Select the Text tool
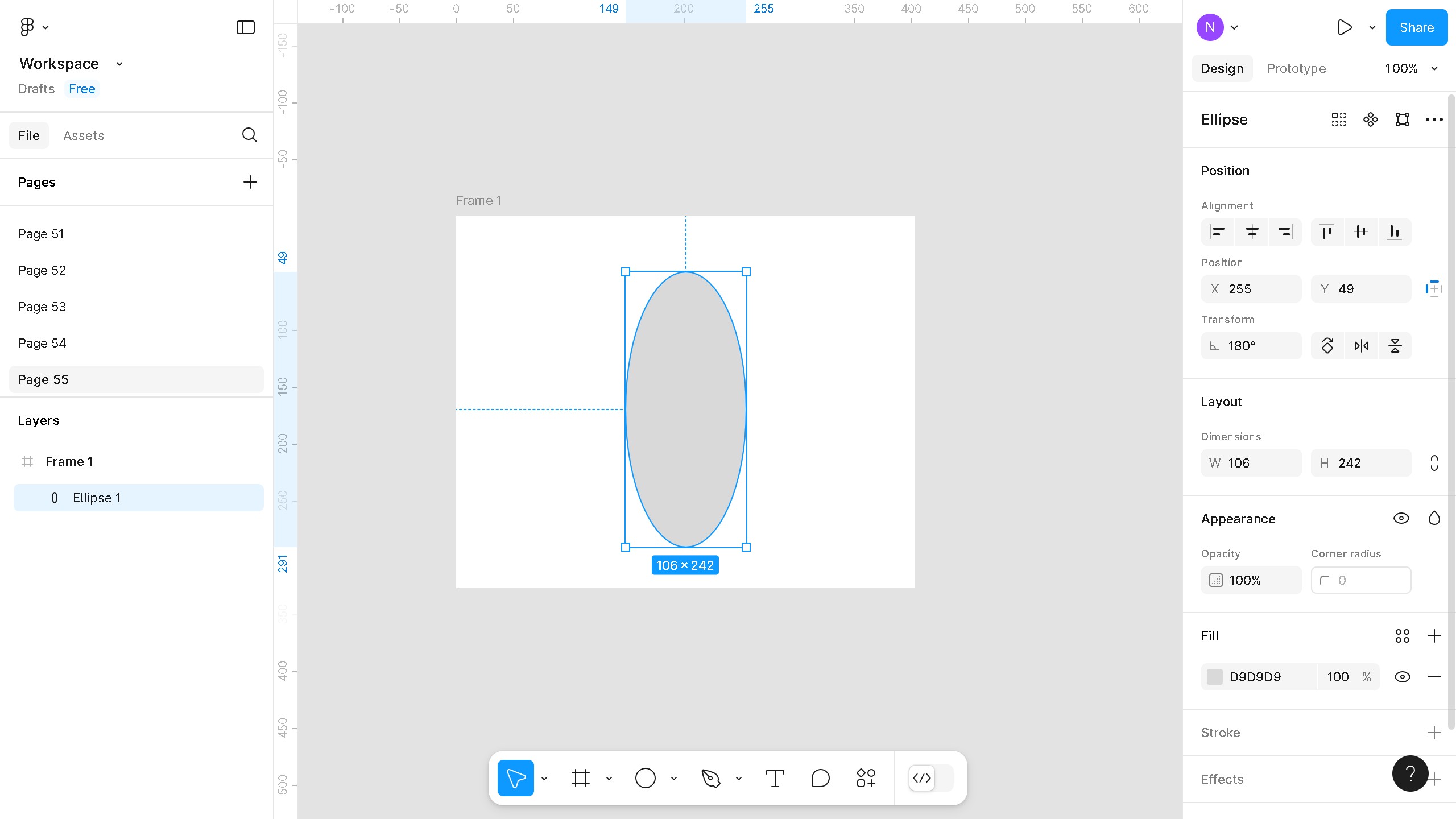1456x819 pixels. coord(775,778)
